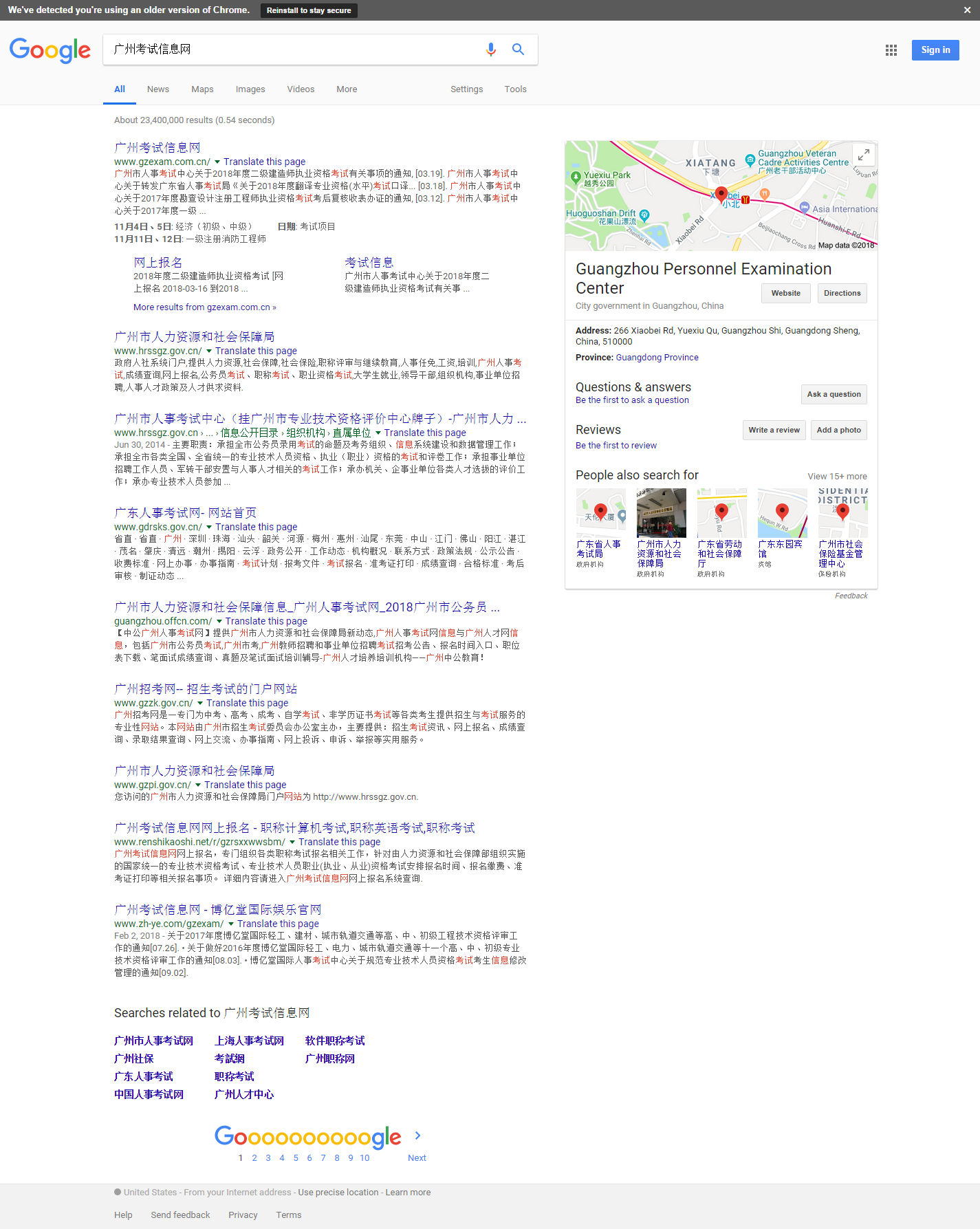Open dropdown arrow next to renshikaoshi.net URL
The width and height of the screenshot is (980, 1229).
point(292,842)
